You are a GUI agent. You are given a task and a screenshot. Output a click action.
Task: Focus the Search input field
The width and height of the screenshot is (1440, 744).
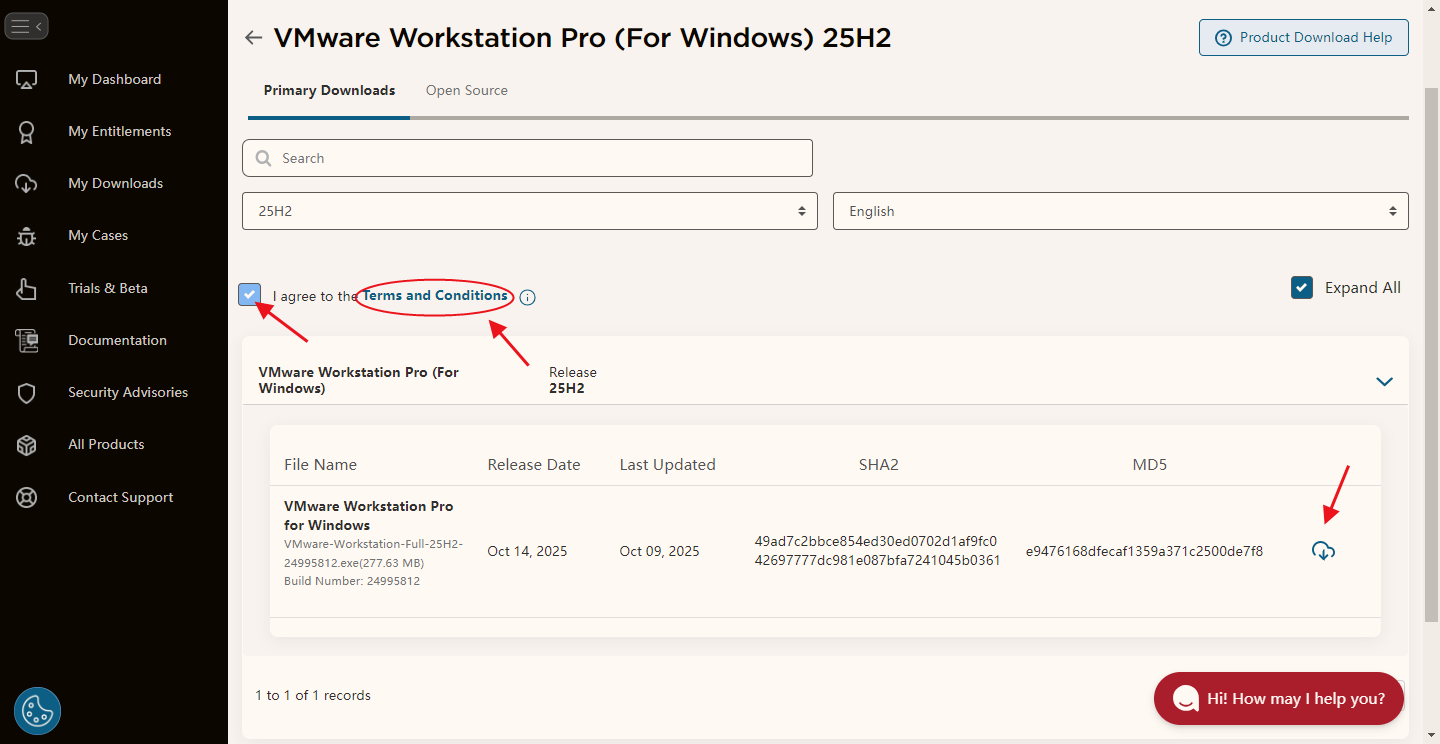(x=527, y=158)
